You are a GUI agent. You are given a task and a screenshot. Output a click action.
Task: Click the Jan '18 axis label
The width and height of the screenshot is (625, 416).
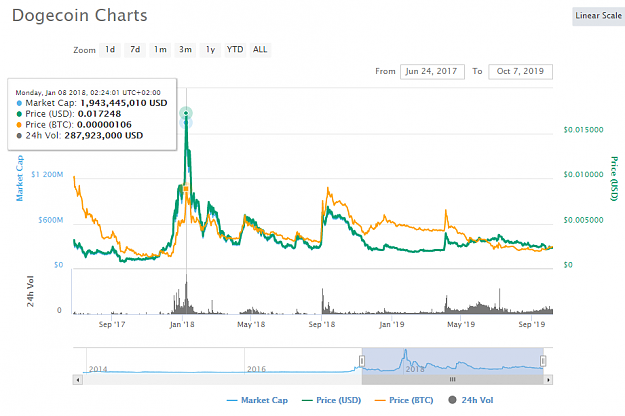point(182,324)
